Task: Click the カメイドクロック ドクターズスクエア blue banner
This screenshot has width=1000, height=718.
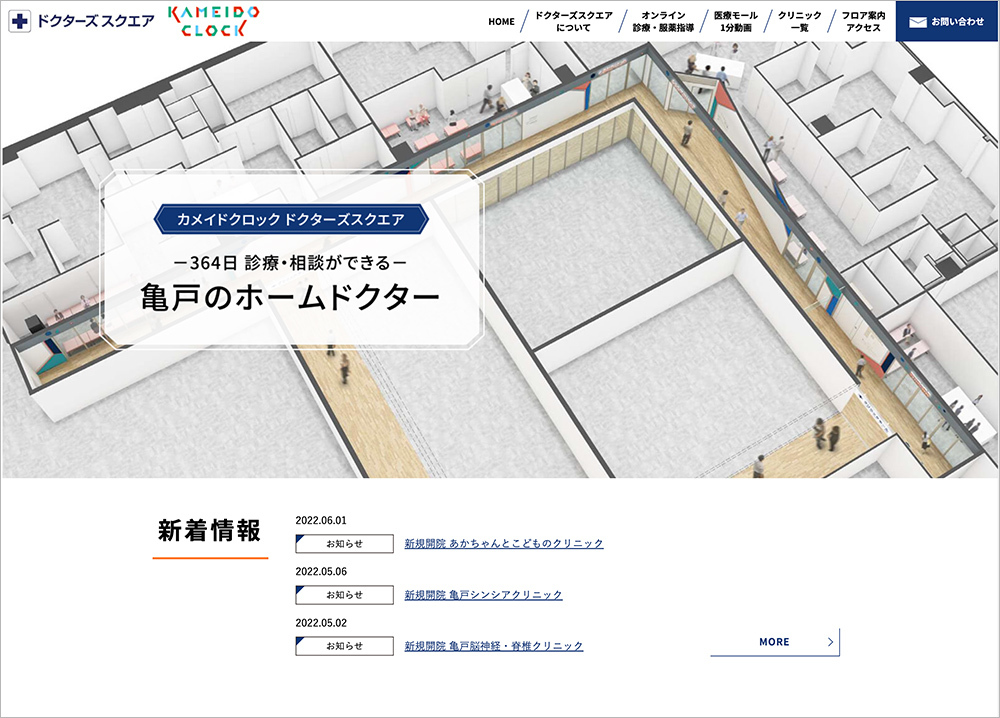Action: [290, 219]
